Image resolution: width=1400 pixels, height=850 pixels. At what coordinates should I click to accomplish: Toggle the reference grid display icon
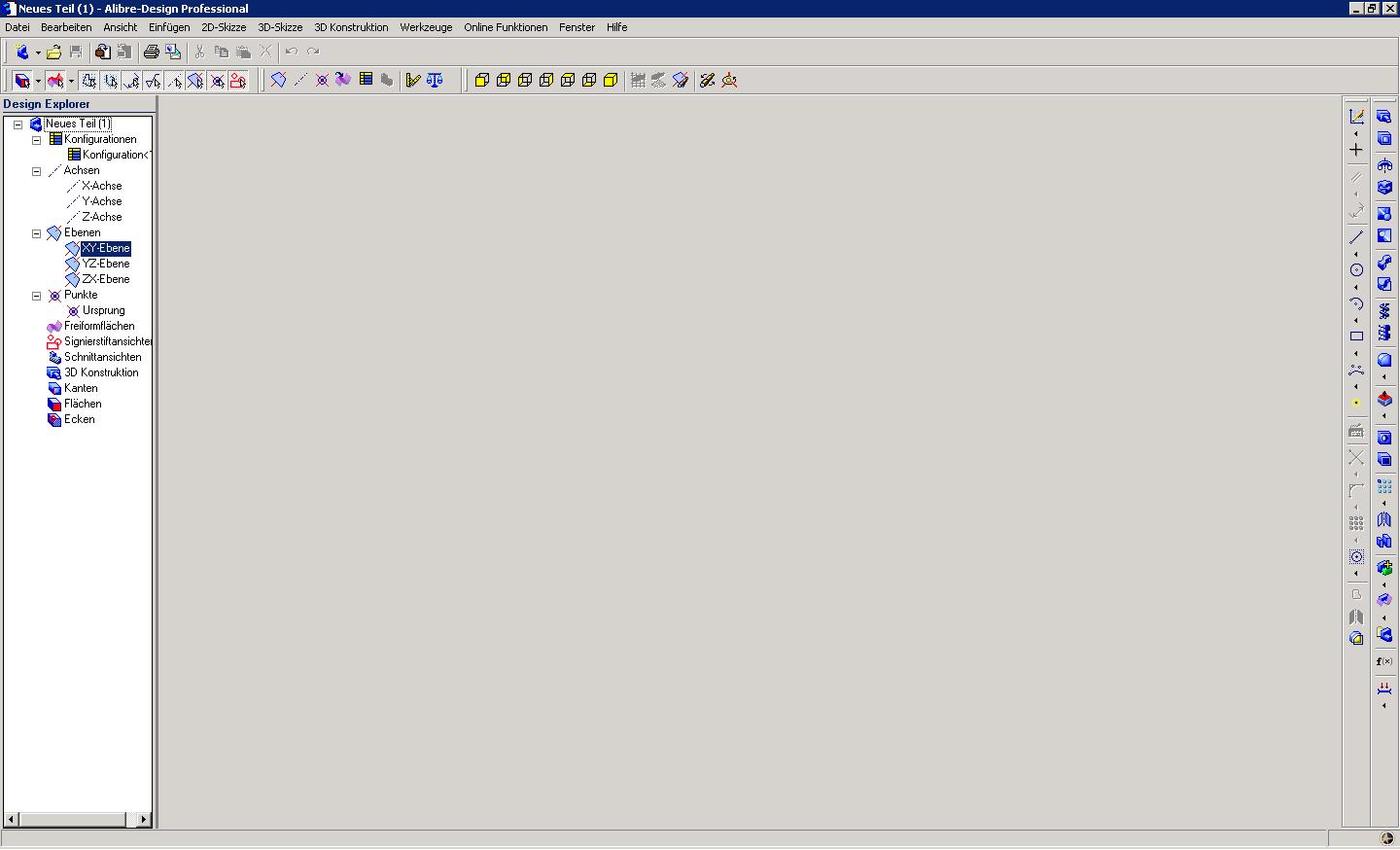(638, 81)
